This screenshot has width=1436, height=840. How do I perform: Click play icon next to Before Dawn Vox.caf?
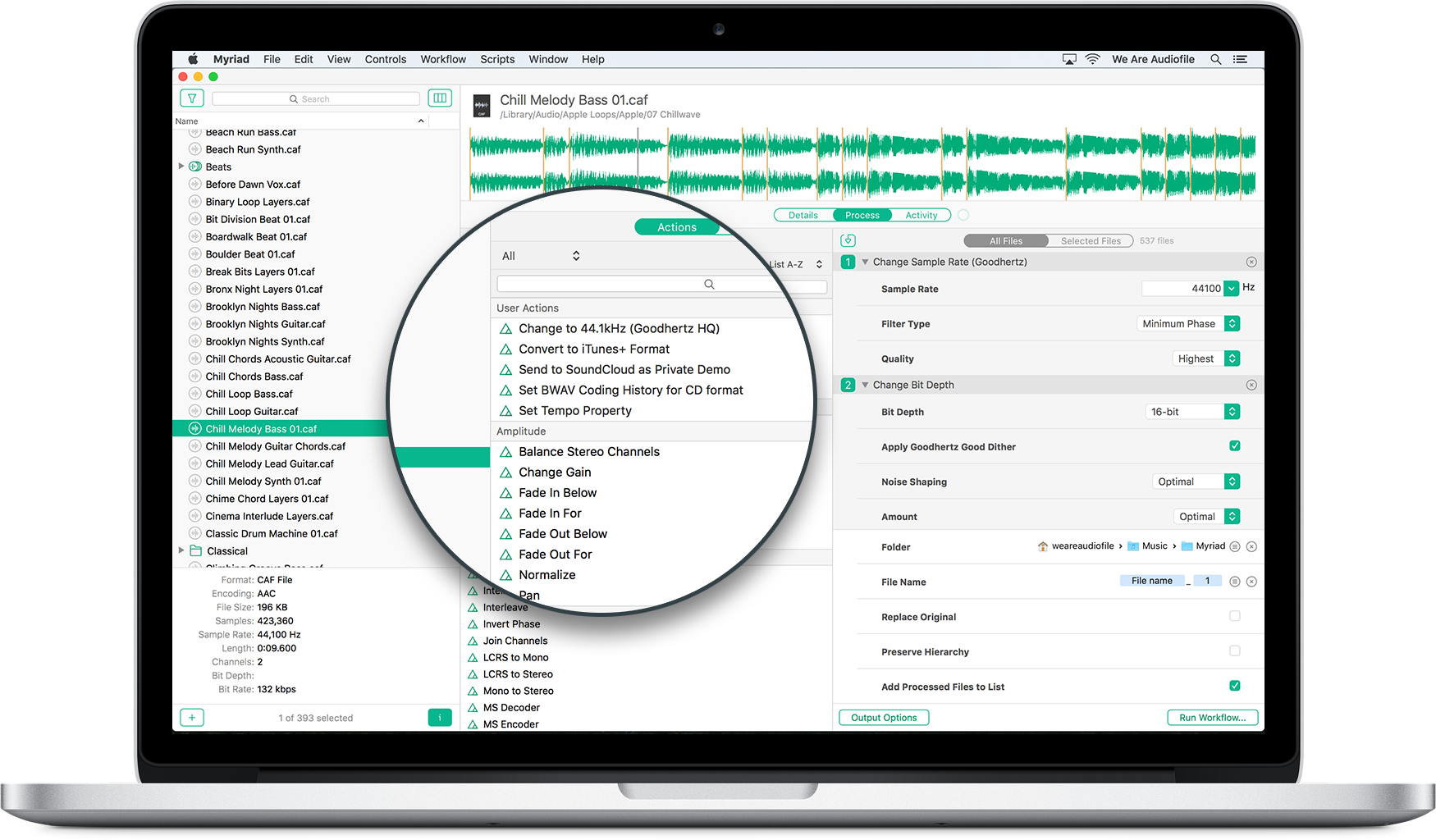[x=194, y=184]
